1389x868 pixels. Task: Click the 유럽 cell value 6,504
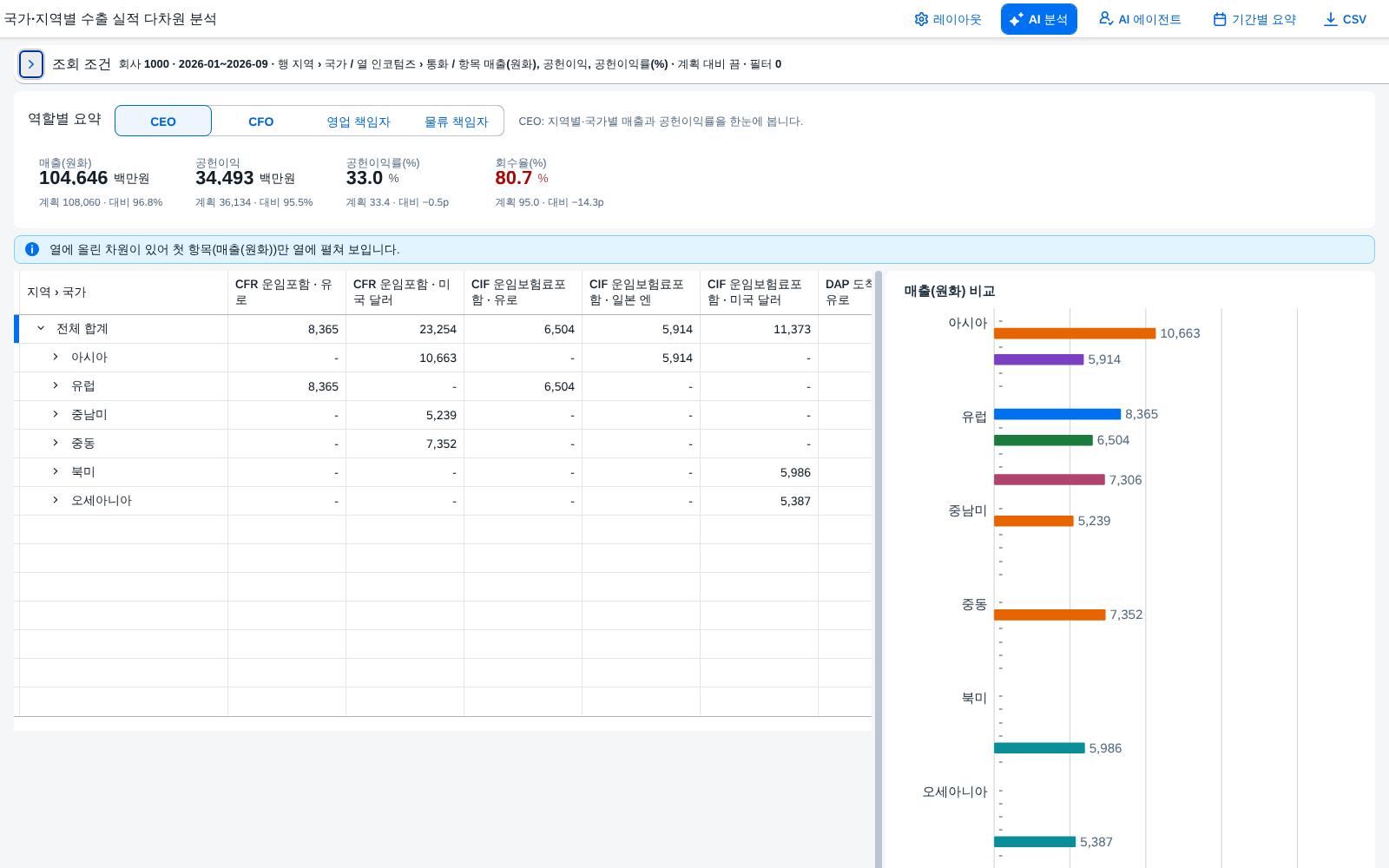(559, 386)
